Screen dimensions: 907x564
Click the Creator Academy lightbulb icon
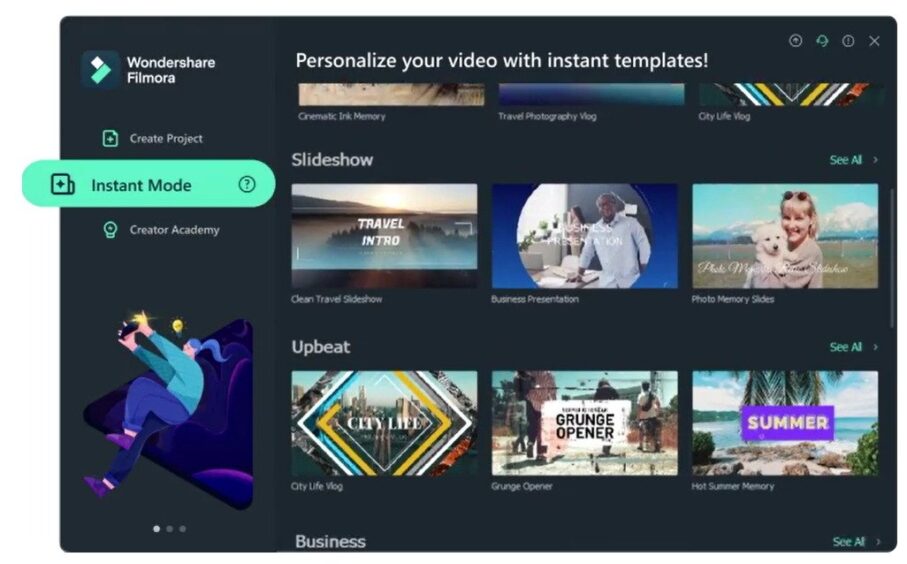(110, 230)
